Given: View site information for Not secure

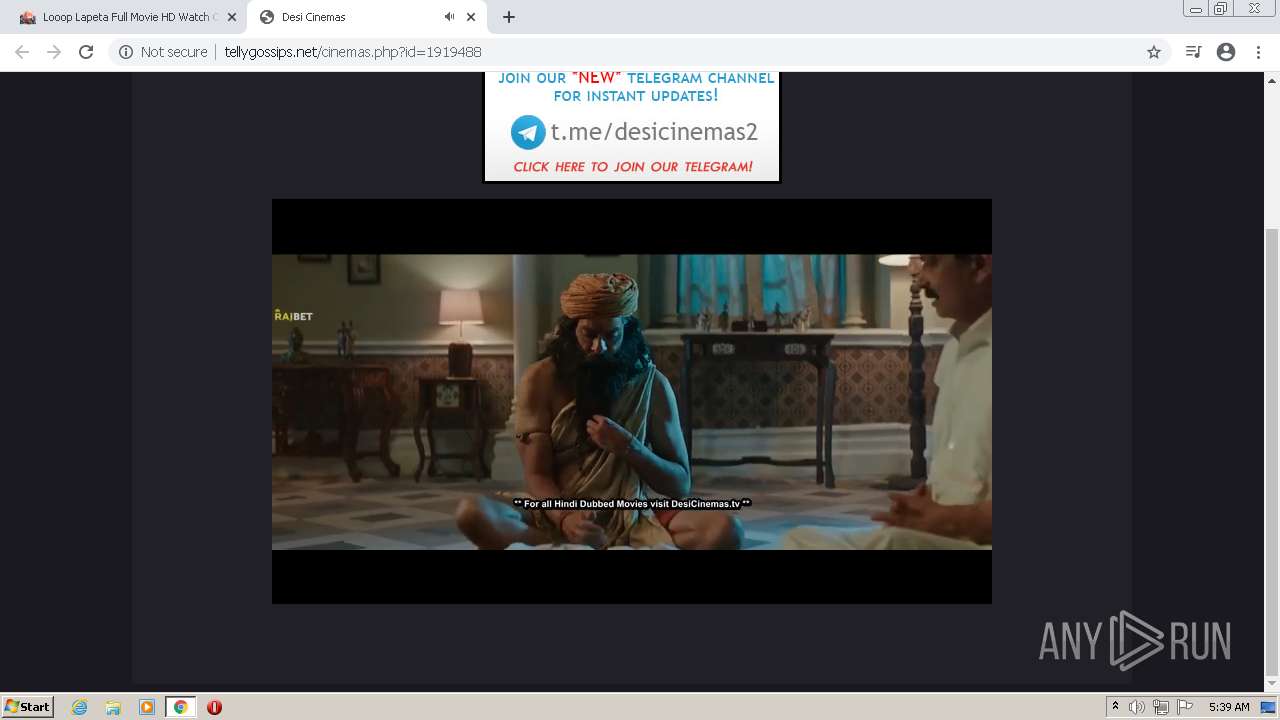Looking at the screenshot, I should tap(163, 52).
